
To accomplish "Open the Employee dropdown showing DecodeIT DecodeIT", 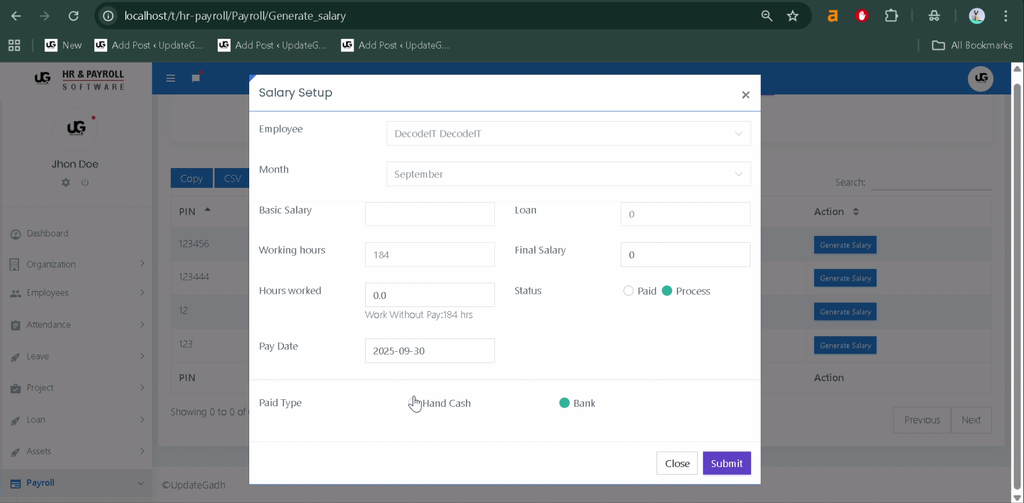I will point(568,133).
